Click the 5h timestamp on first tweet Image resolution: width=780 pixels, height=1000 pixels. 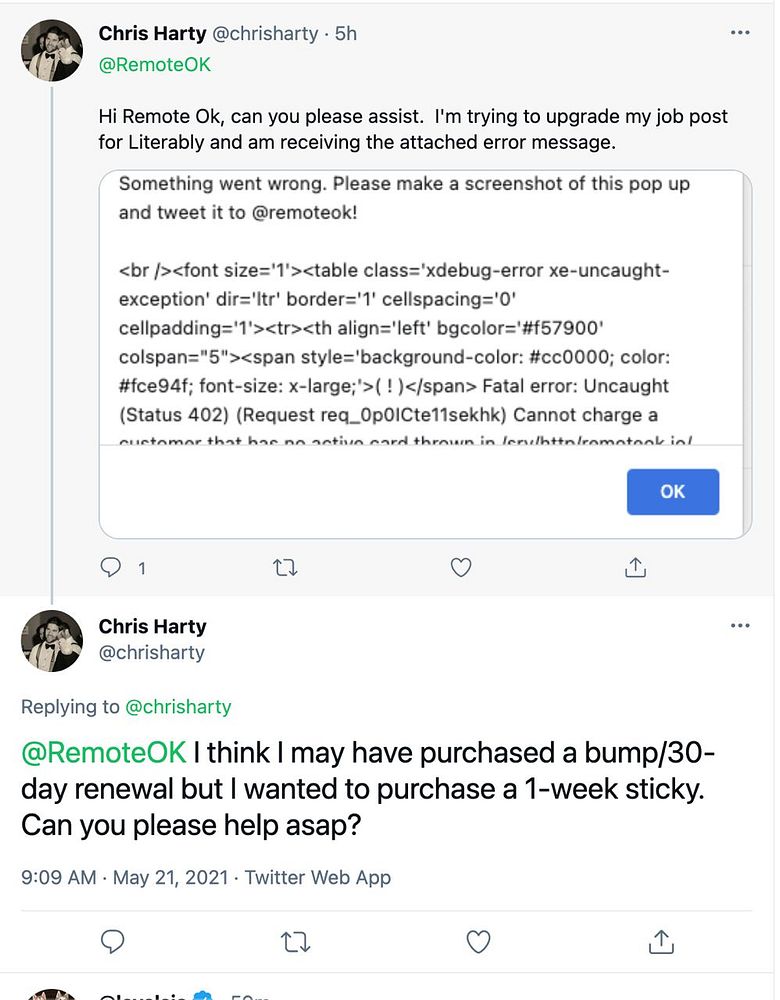(346, 33)
